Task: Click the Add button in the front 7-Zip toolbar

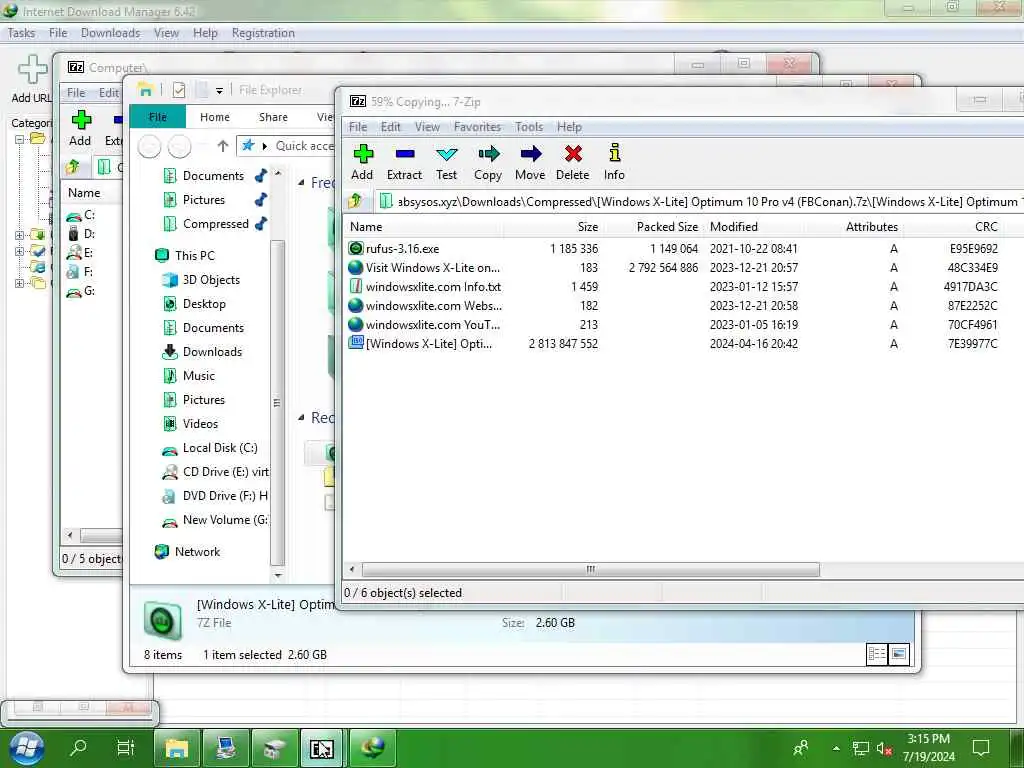Action: [x=362, y=162]
